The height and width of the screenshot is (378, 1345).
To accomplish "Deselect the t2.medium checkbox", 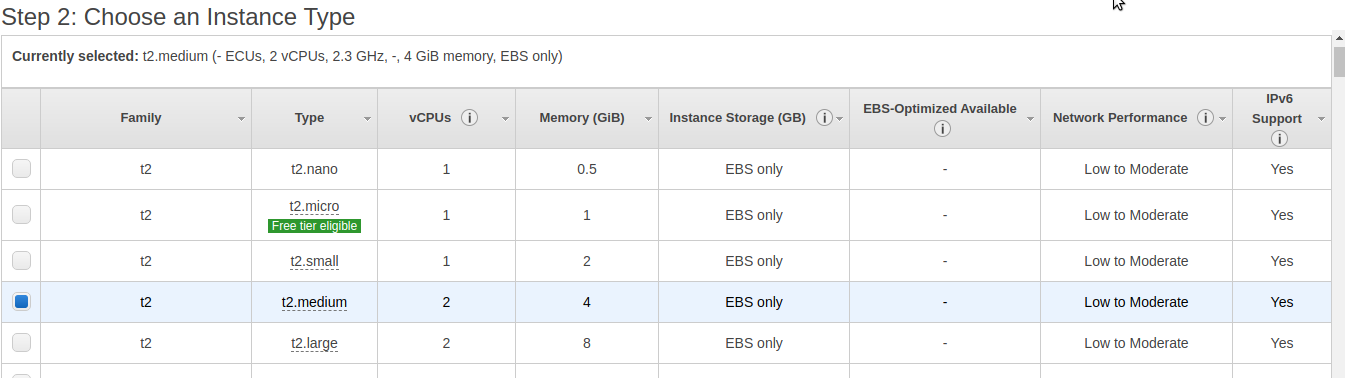I will coord(21,301).
